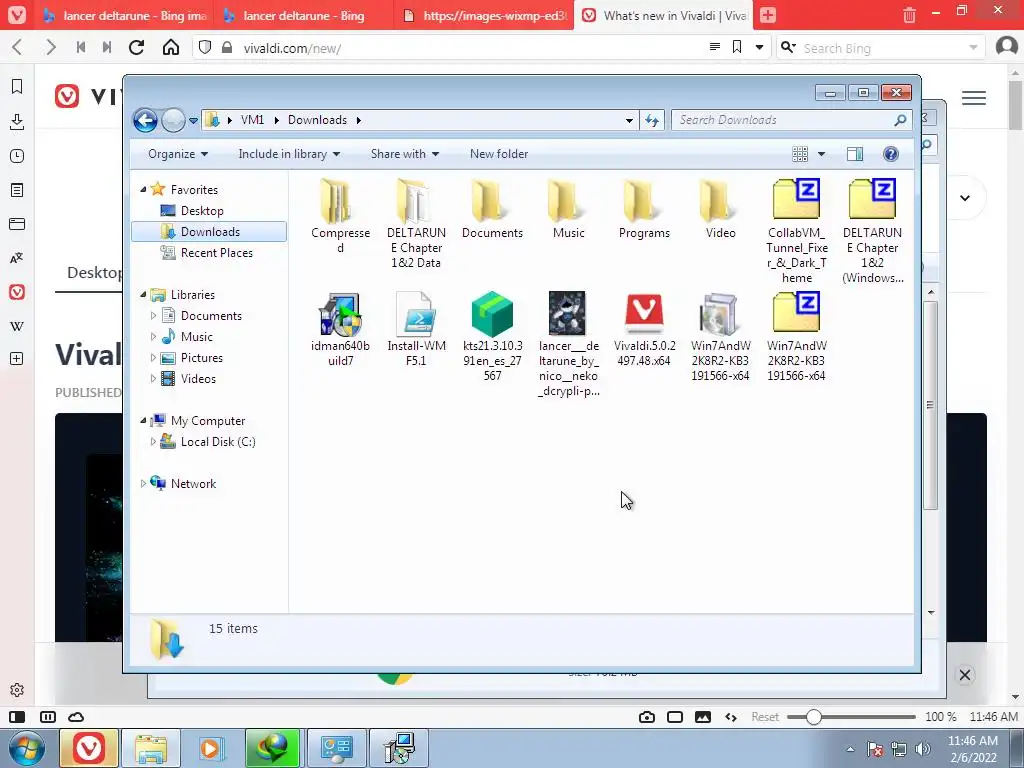Open Windows Media Player from taskbar

tap(212, 748)
